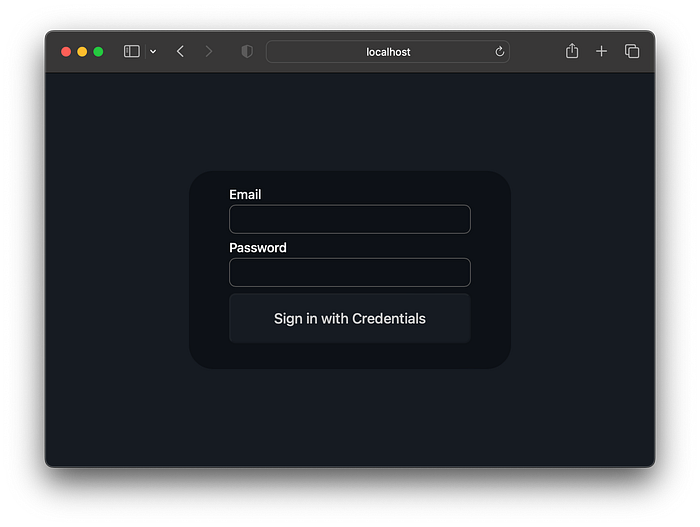Image resolution: width=700 pixels, height=527 pixels.
Task: Open the sidebar dropdown chevron
Action: coord(153,51)
